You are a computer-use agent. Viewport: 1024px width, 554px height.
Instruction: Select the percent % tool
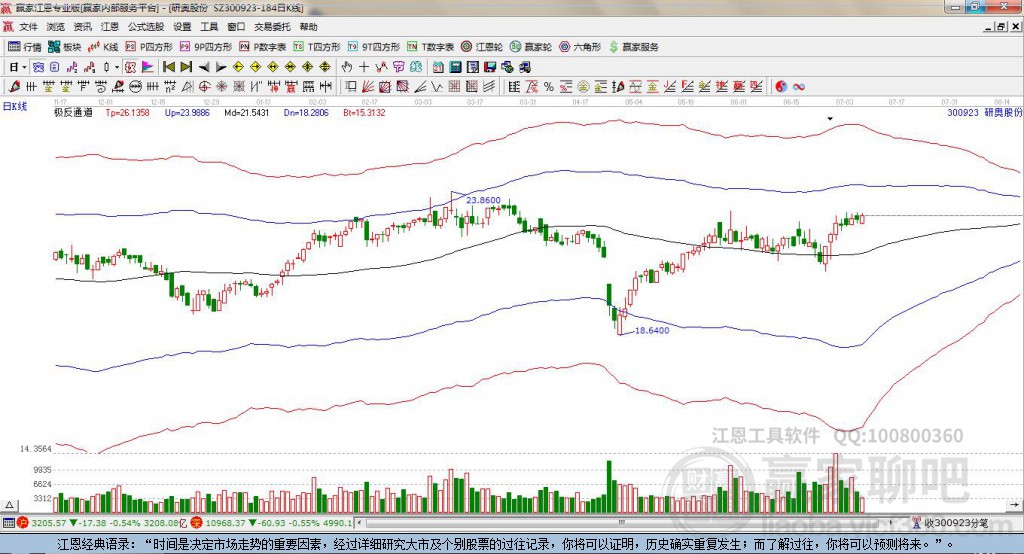tap(549, 86)
